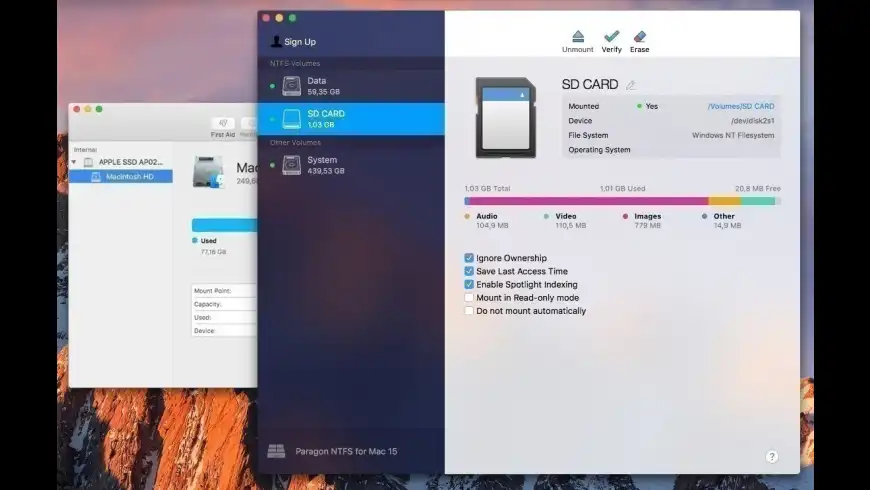Click the pencil rename icon beside SD CARD
This screenshot has height=490, width=870.
coord(630,85)
